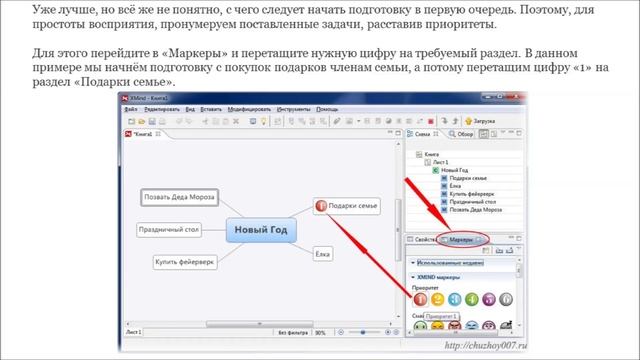Open the Модифицировать menu

tap(249, 109)
